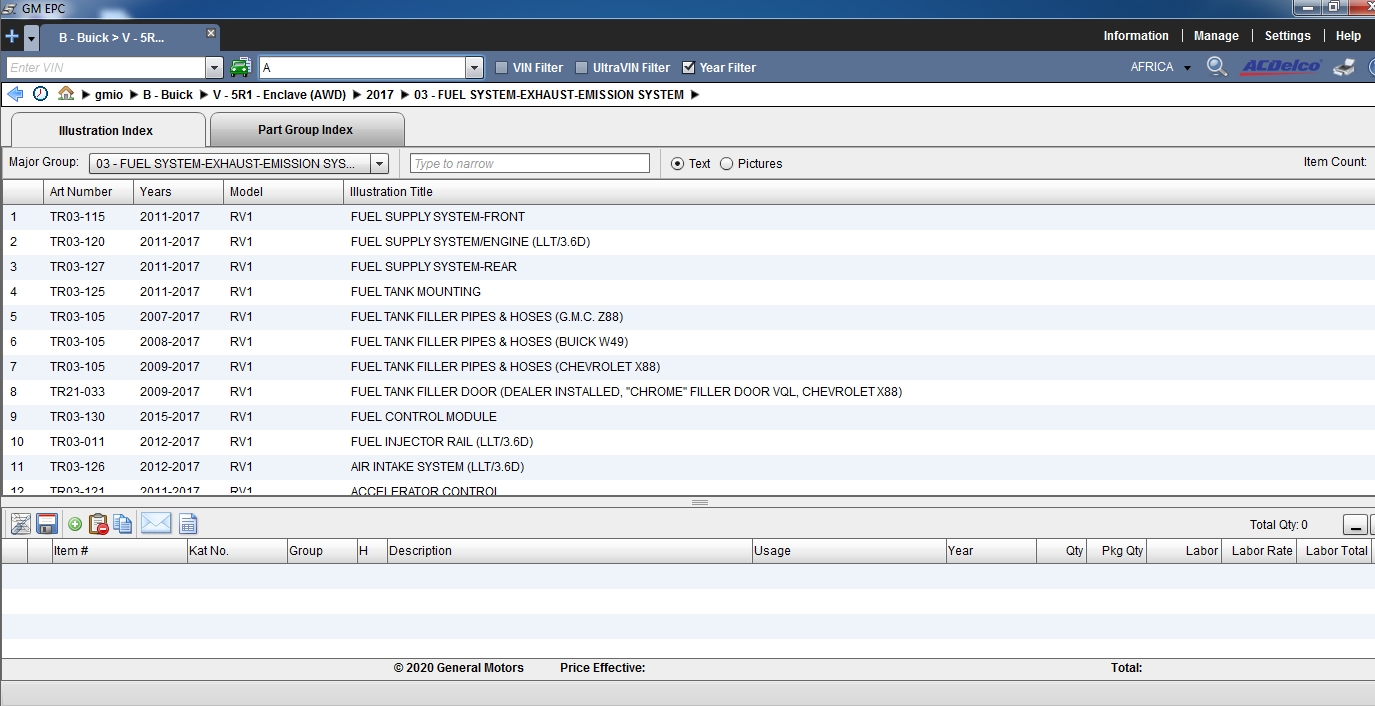The width and height of the screenshot is (1375, 706).
Task: Expand the arrow after FUEL SYSTEM breadcrumb
Action: 695,95
